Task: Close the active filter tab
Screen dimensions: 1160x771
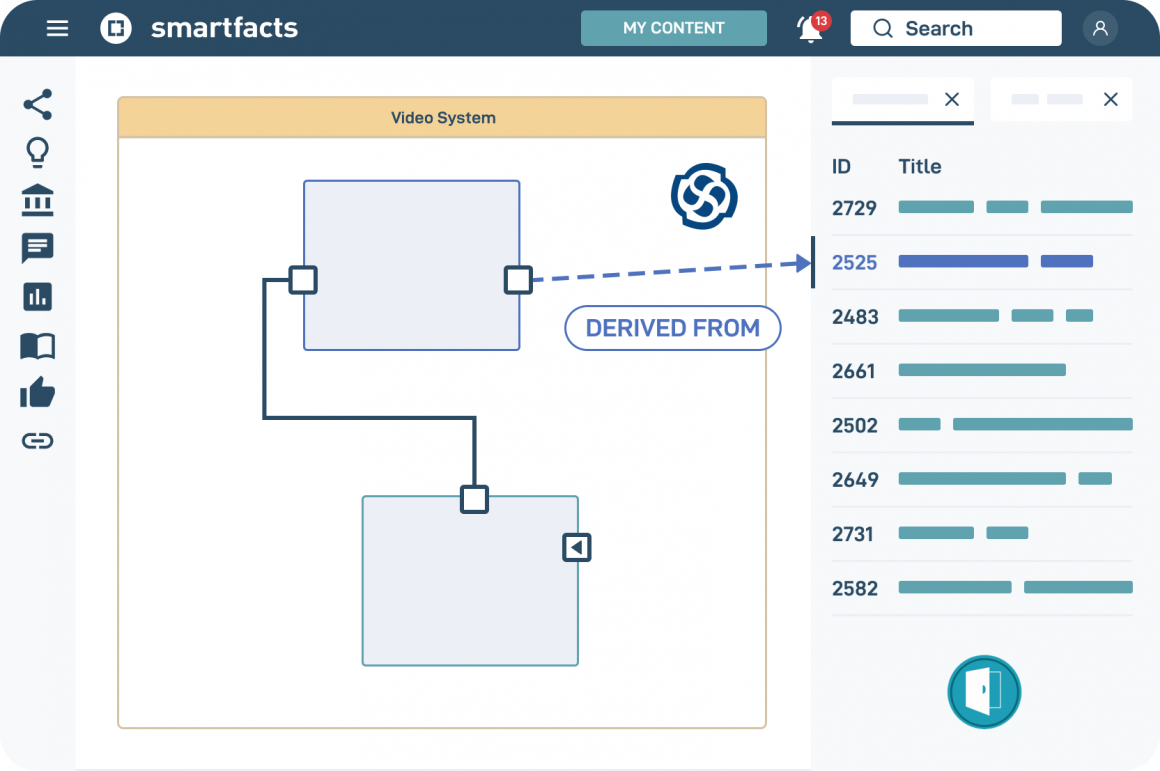Action: point(954,99)
